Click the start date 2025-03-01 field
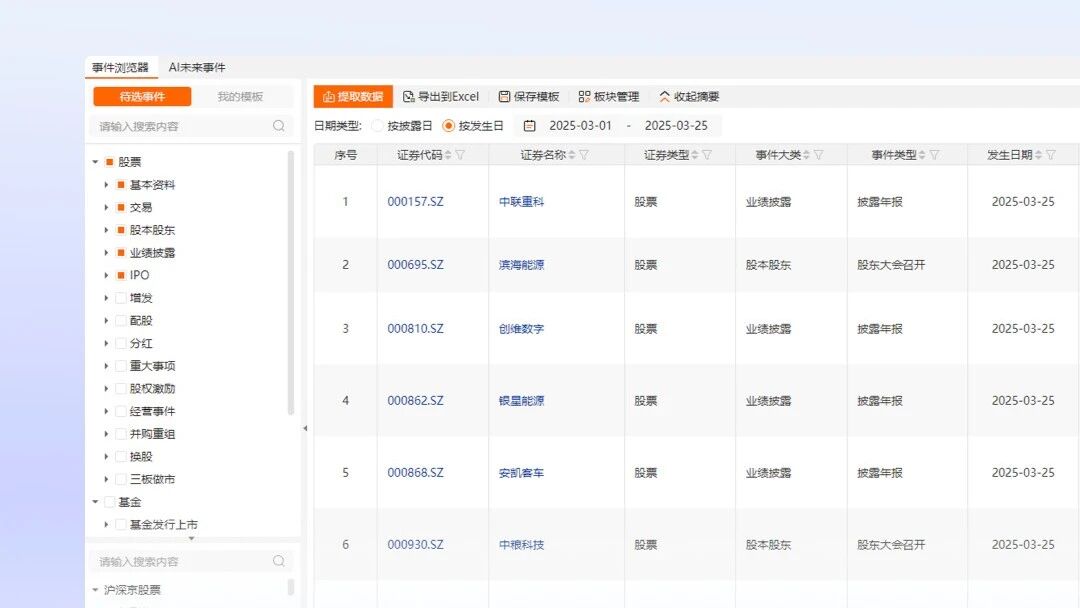Image resolution: width=1080 pixels, height=608 pixels. click(x=580, y=126)
